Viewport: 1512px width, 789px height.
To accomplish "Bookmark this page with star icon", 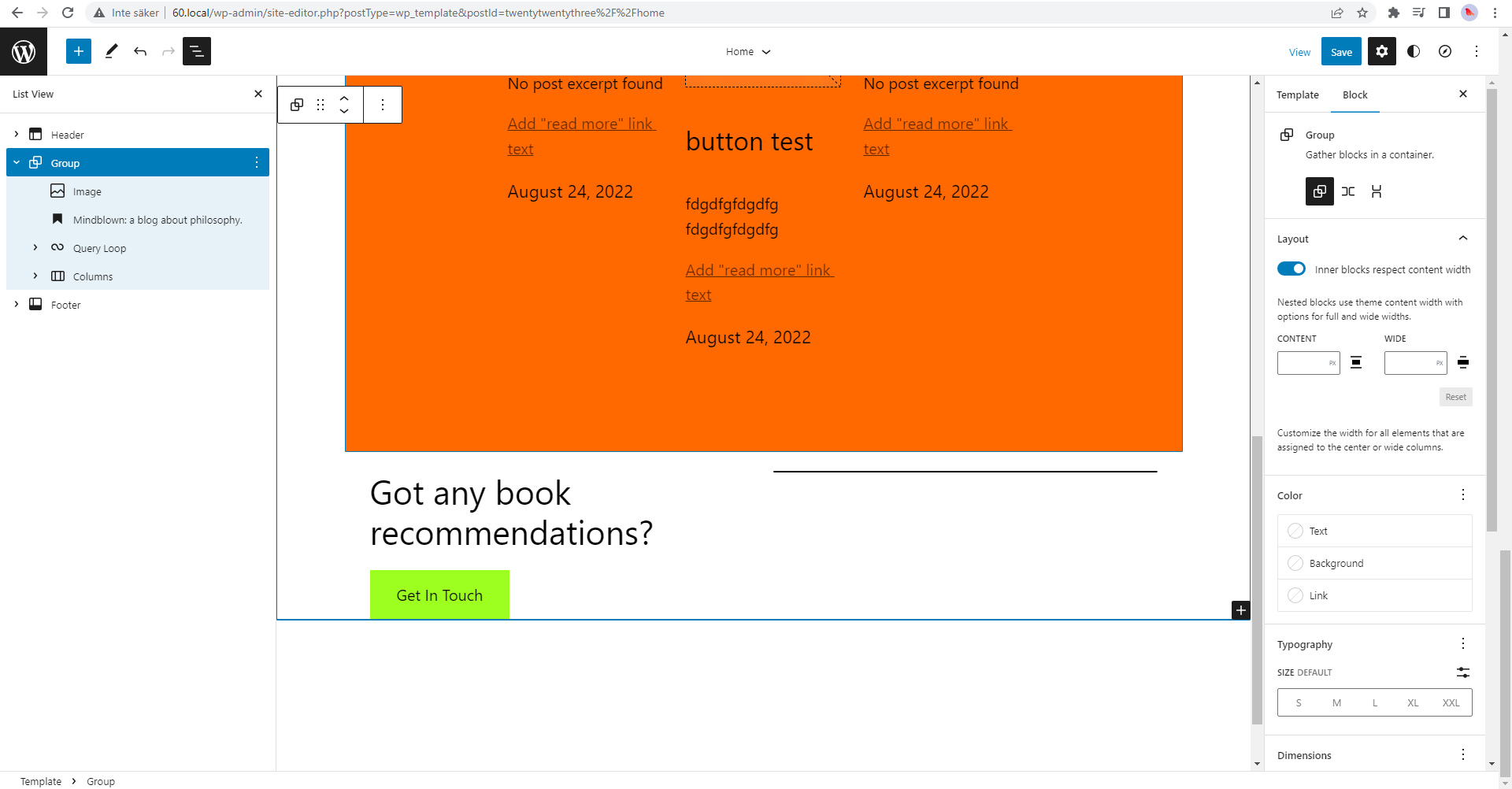I will pyautogui.click(x=1362, y=13).
